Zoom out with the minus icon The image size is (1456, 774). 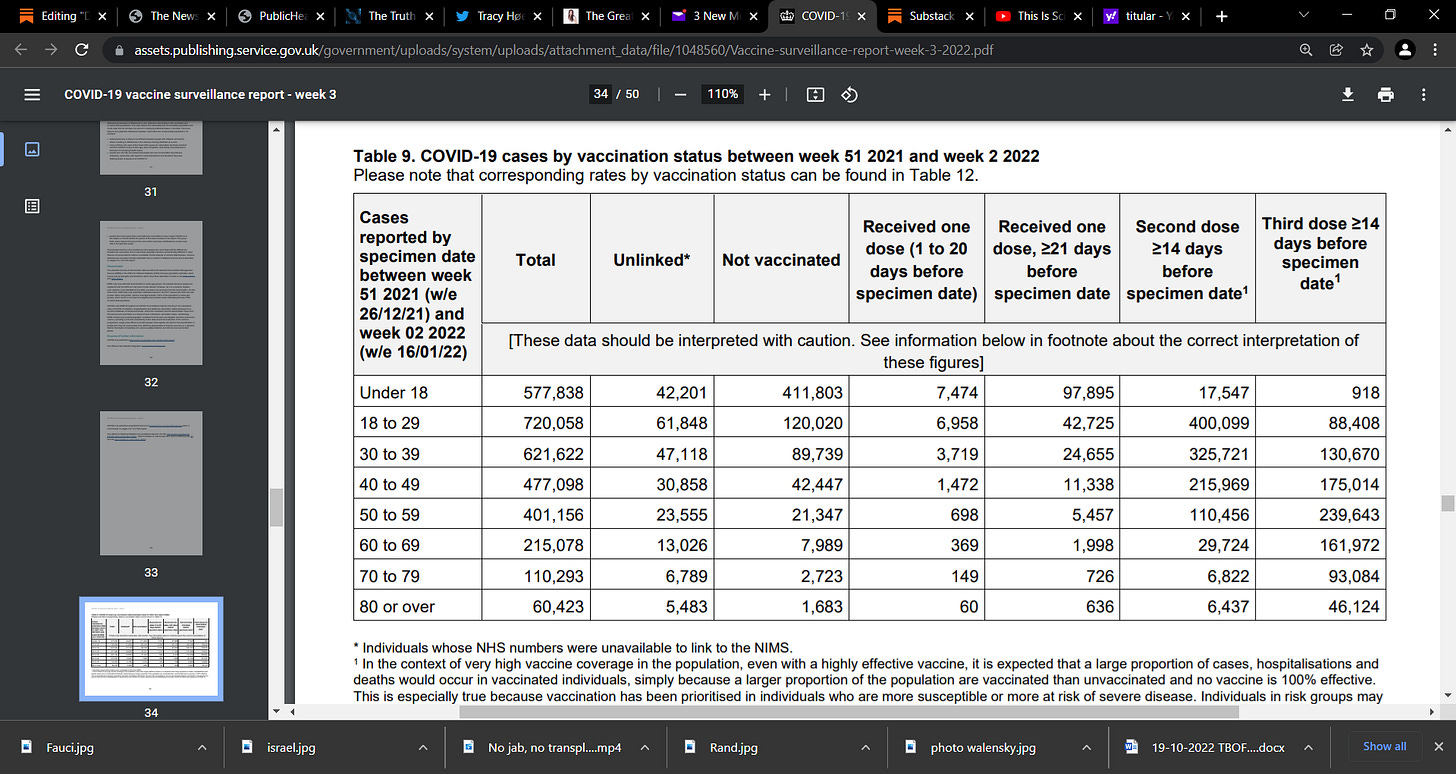click(x=680, y=94)
